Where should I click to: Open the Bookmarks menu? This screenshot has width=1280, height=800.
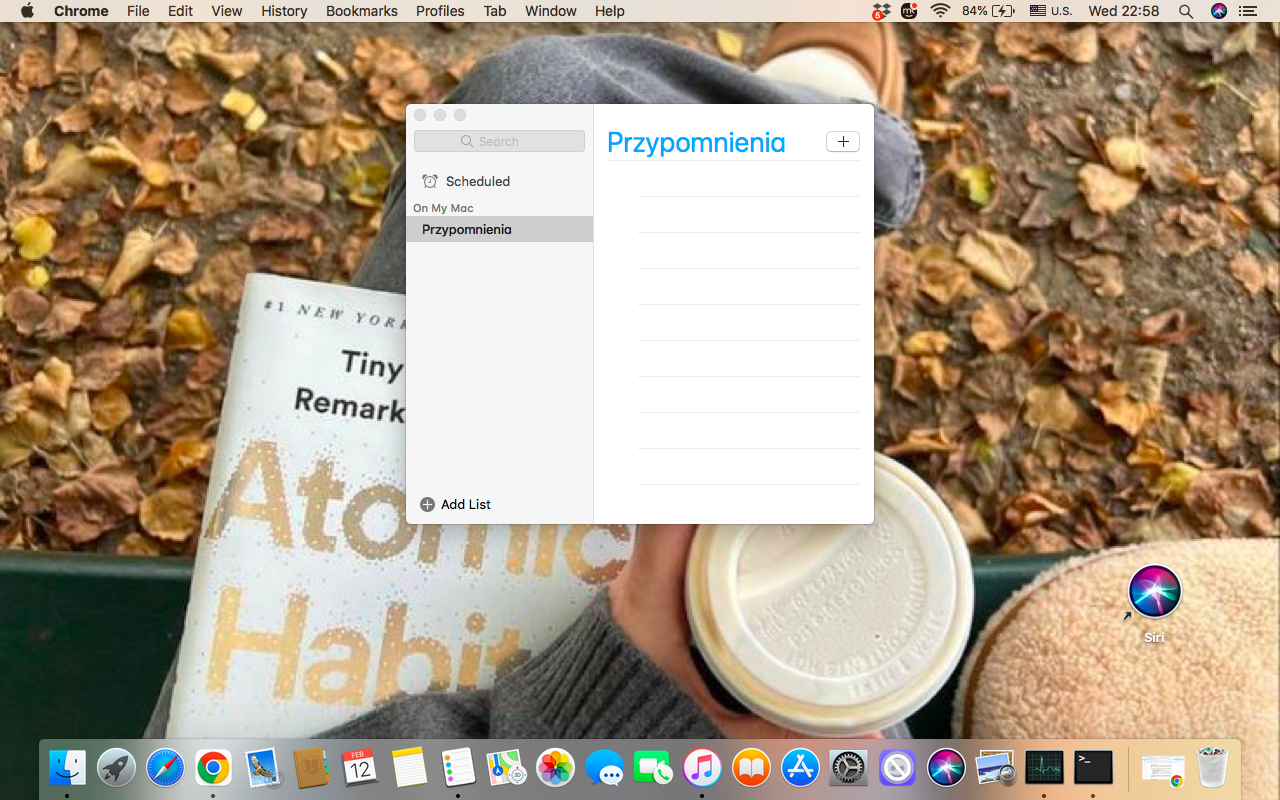pyautogui.click(x=361, y=11)
